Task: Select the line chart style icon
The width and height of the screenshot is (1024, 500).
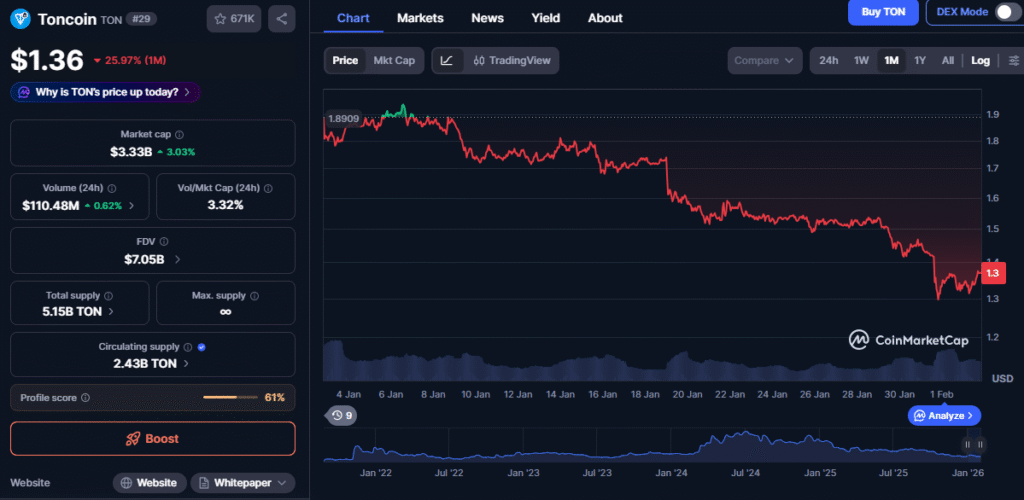Action: [x=446, y=60]
